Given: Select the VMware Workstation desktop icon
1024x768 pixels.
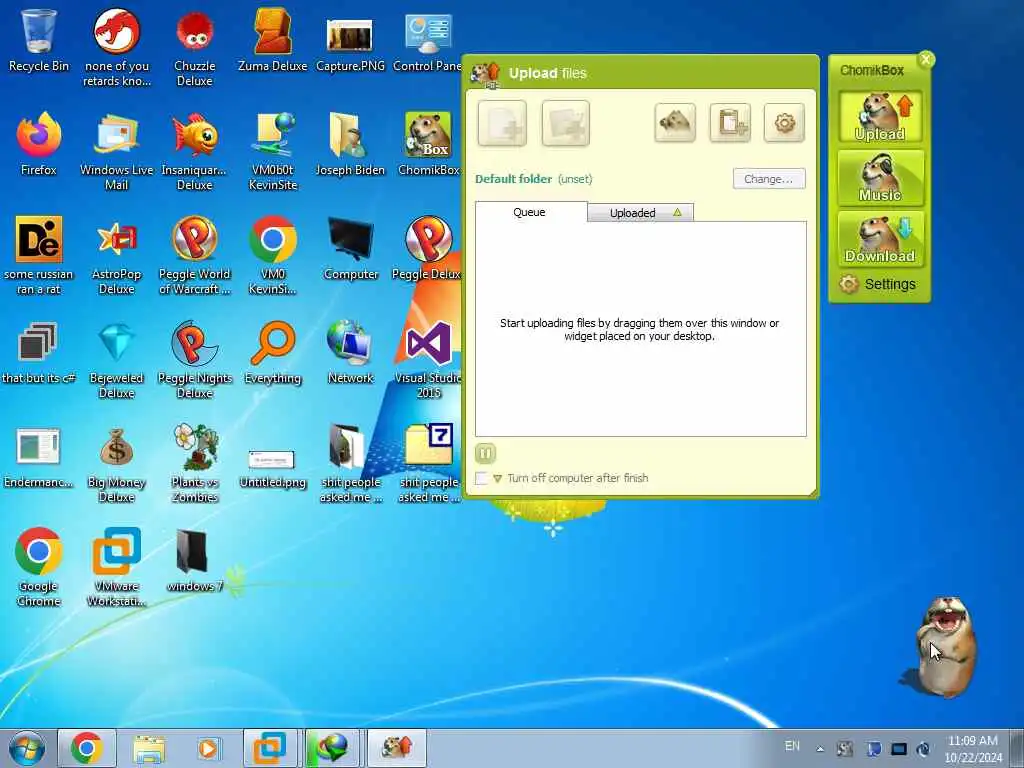Looking at the screenshot, I should [116, 568].
